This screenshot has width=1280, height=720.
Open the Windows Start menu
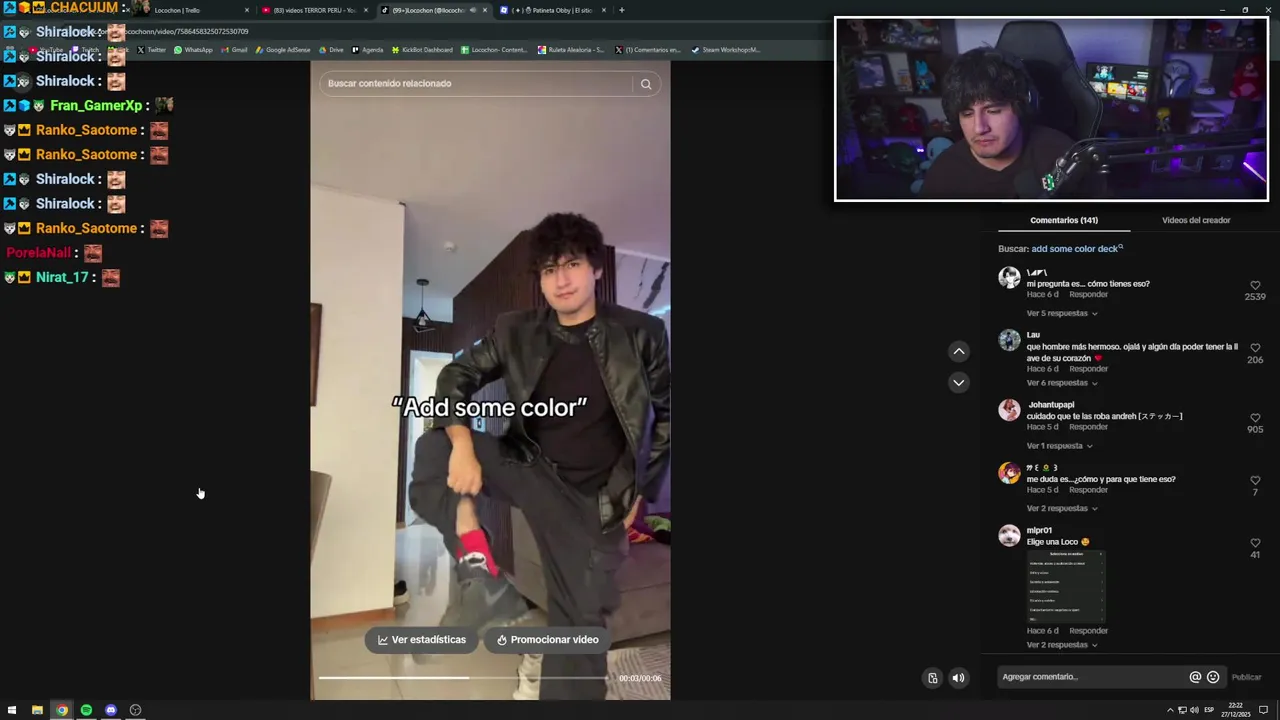[x=12, y=710]
